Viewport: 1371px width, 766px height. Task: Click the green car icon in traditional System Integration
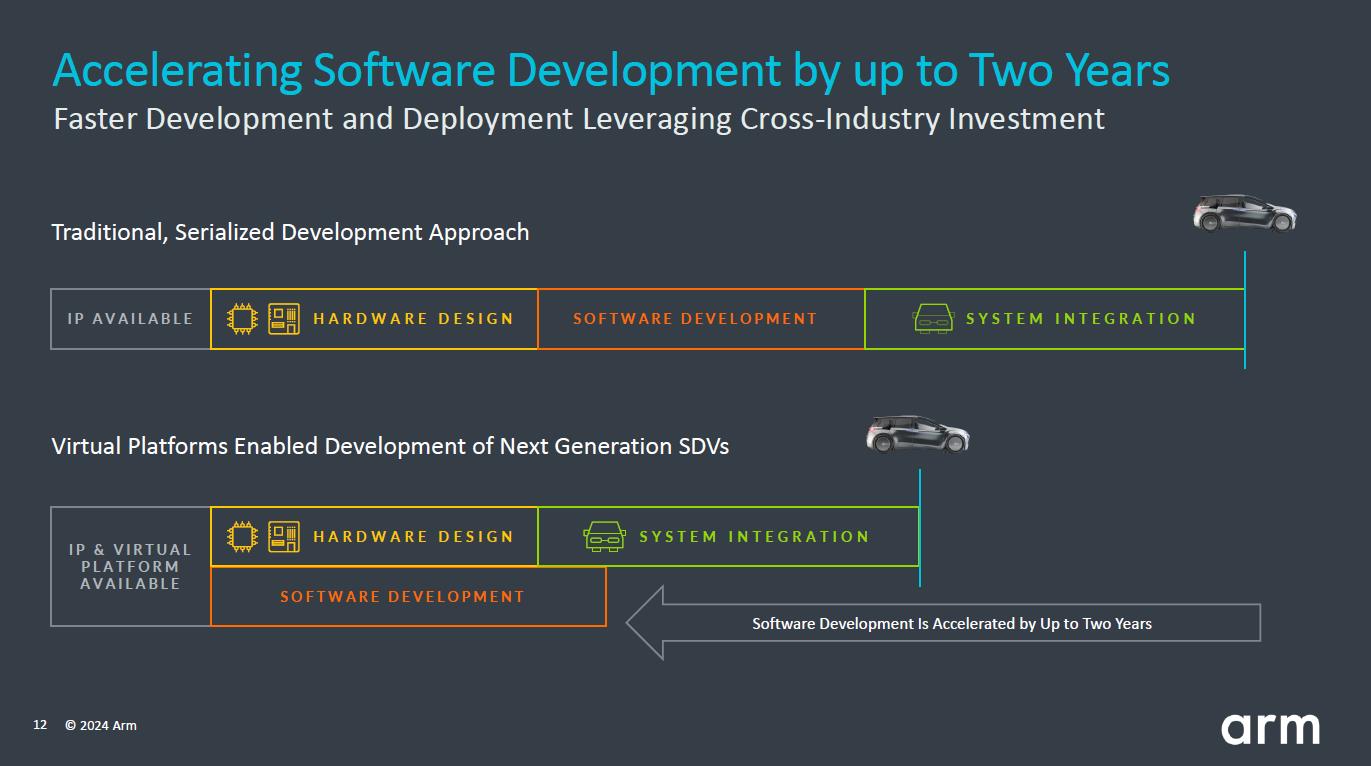[x=933, y=319]
